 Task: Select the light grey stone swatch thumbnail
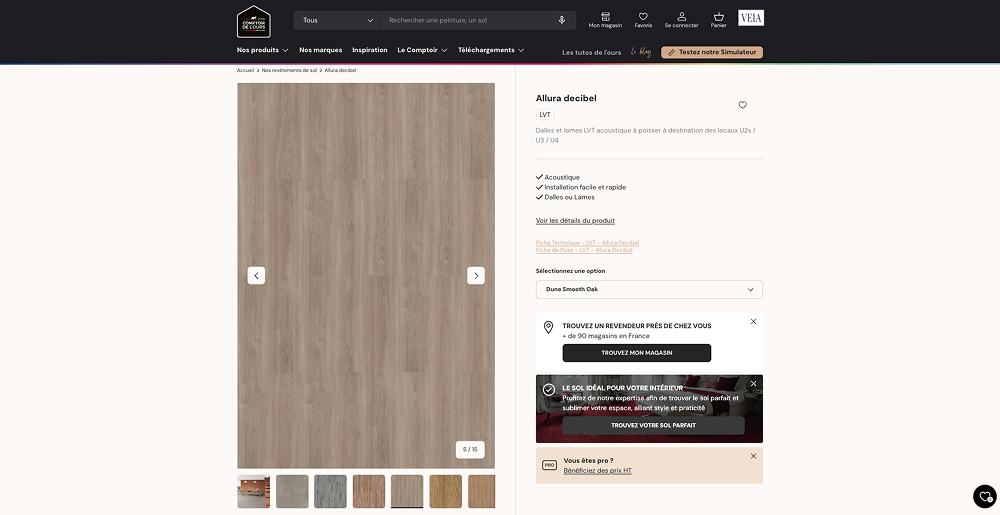click(292, 491)
